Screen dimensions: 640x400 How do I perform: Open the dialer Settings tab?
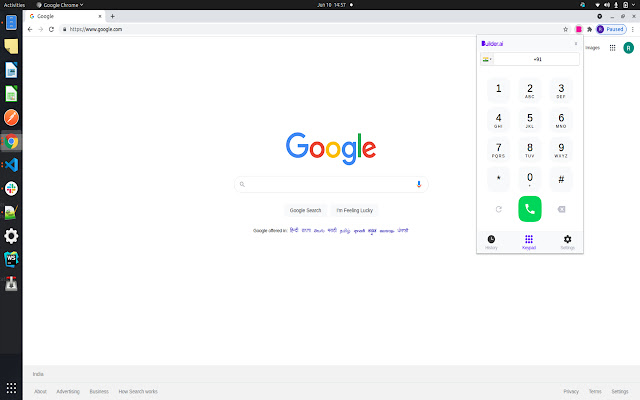pos(567,242)
